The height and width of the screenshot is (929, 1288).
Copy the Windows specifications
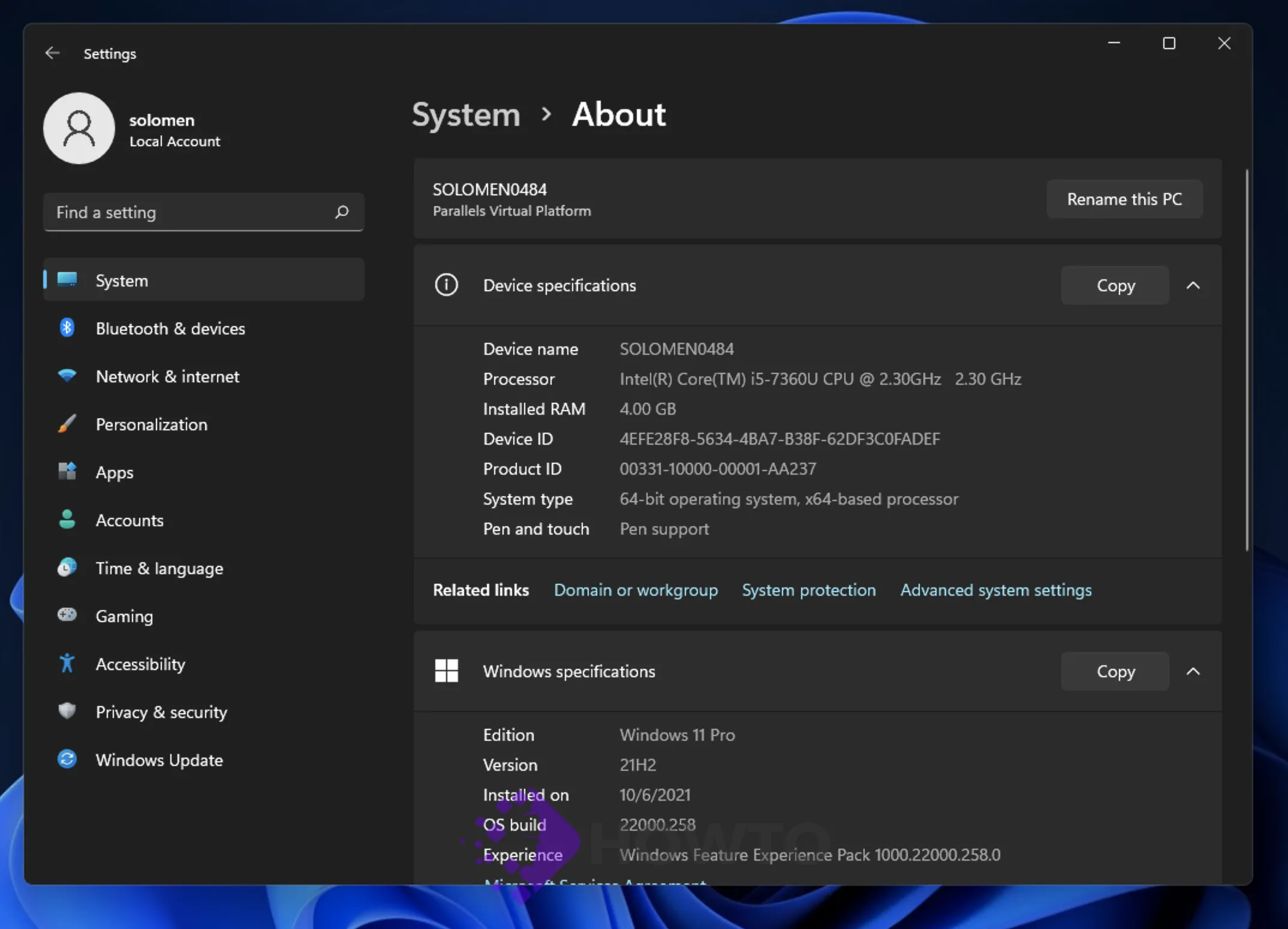tap(1115, 671)
